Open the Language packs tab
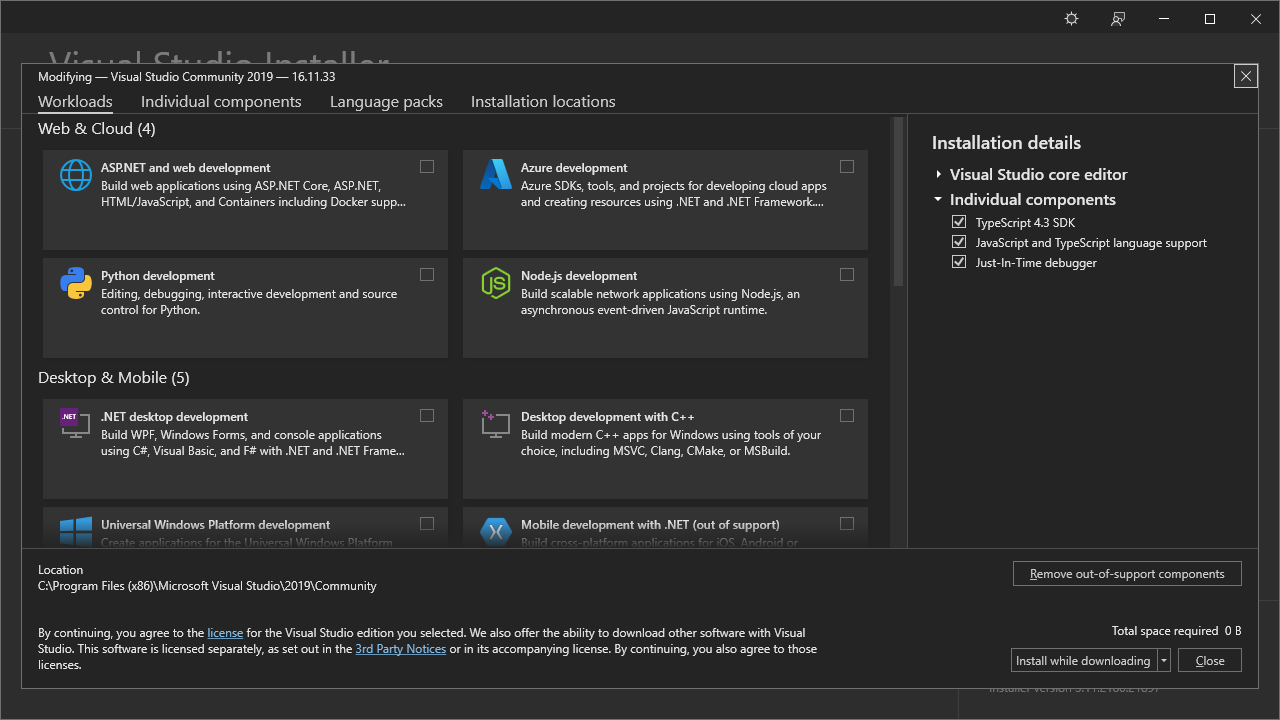The height and width of the screenshot is (720, 1280). coord(386,102)
